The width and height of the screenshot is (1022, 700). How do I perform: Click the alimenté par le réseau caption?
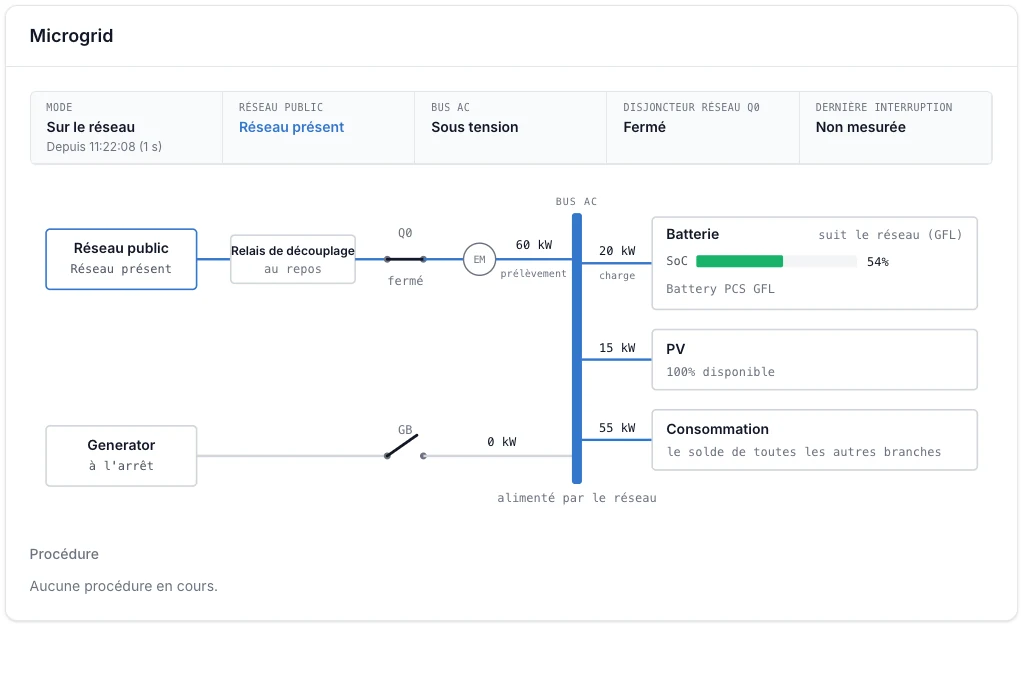577,498
